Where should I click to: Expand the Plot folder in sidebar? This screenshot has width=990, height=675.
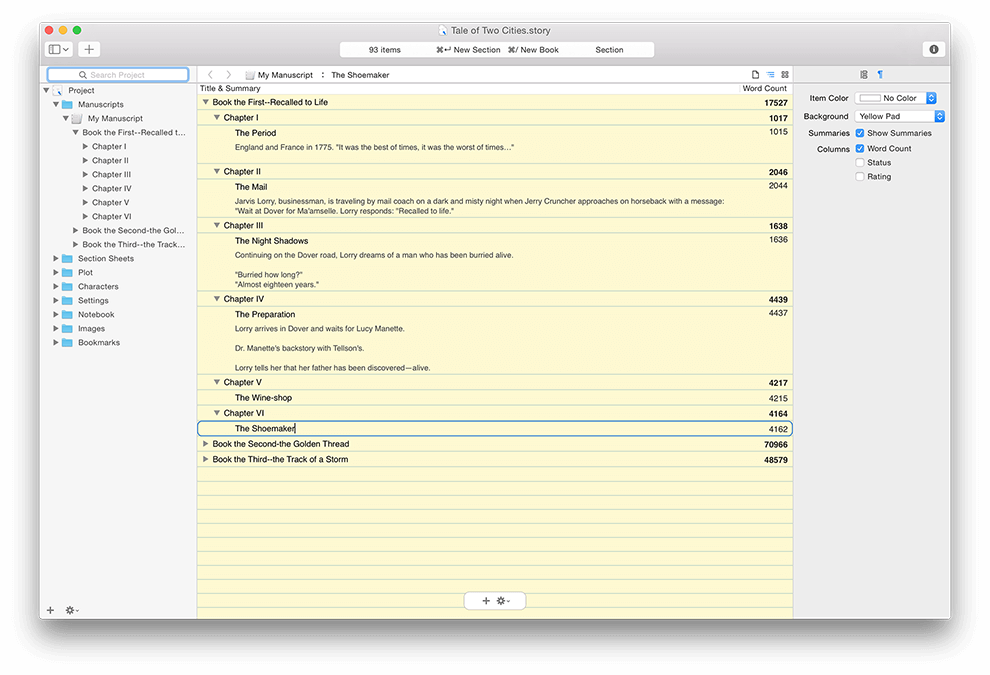tap(56, 272)
